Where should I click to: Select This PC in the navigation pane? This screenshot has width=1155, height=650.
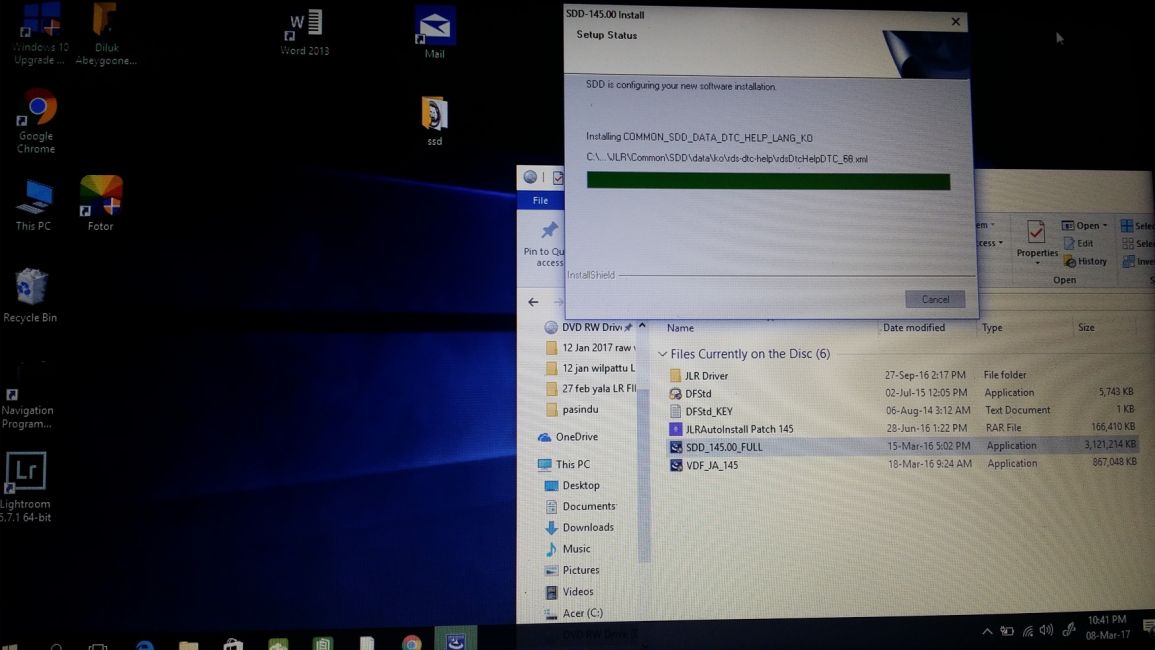pyautogui.click(x=564, y=464)
